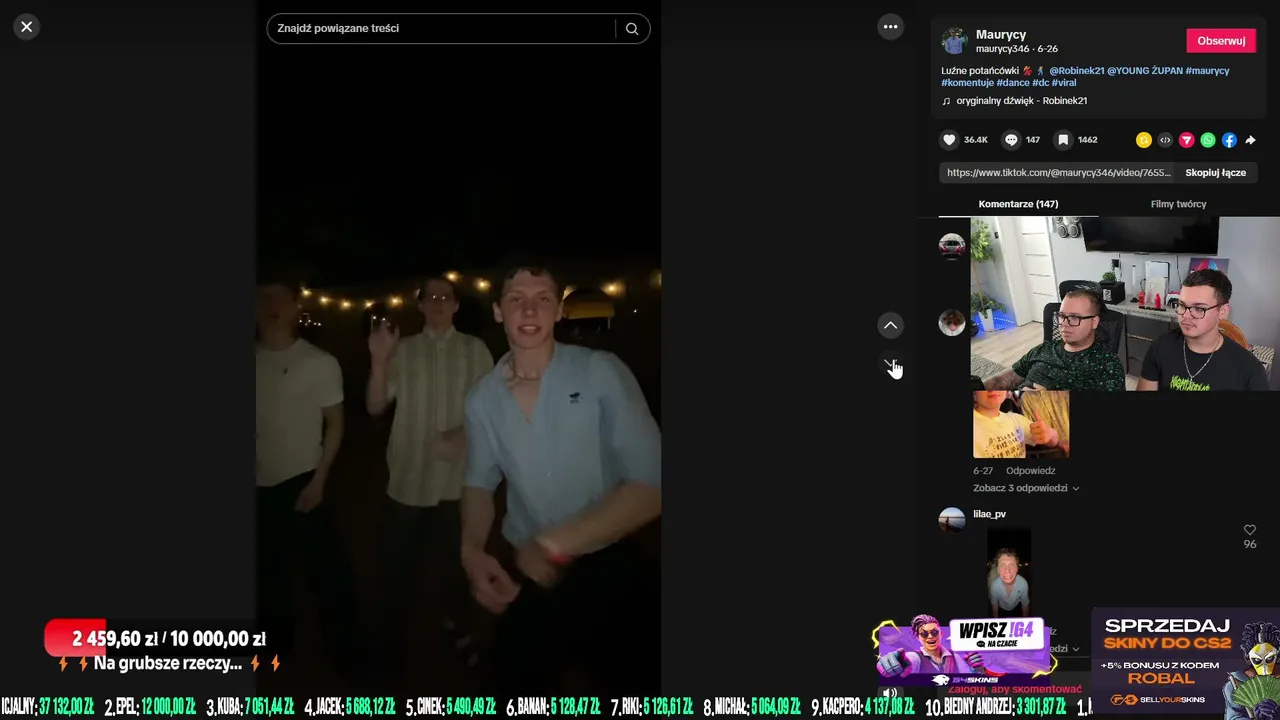Screen dimensions: 1280x720
Task: Like lilae_pv's comment with heart icon
Action: coord(1249,530)
